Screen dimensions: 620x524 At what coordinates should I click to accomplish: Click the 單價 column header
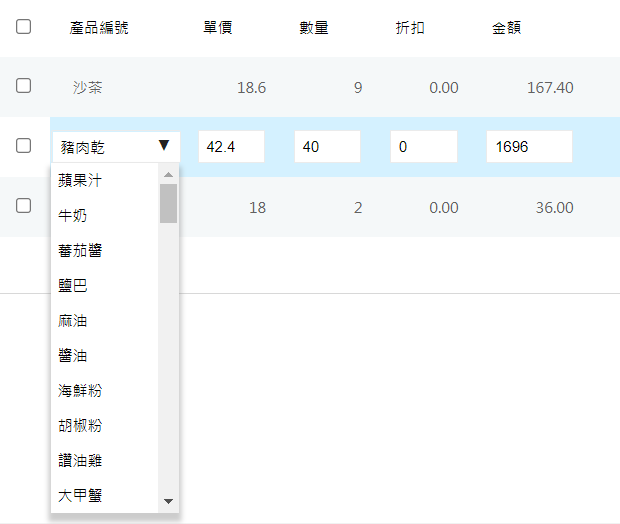217,28
